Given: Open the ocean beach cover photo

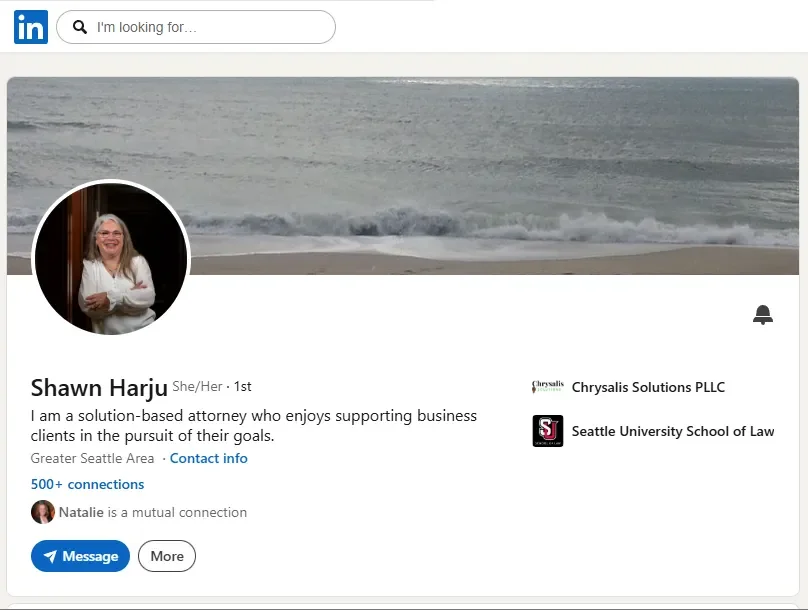Looking at the screenshot, I should (x=403, y=176).
